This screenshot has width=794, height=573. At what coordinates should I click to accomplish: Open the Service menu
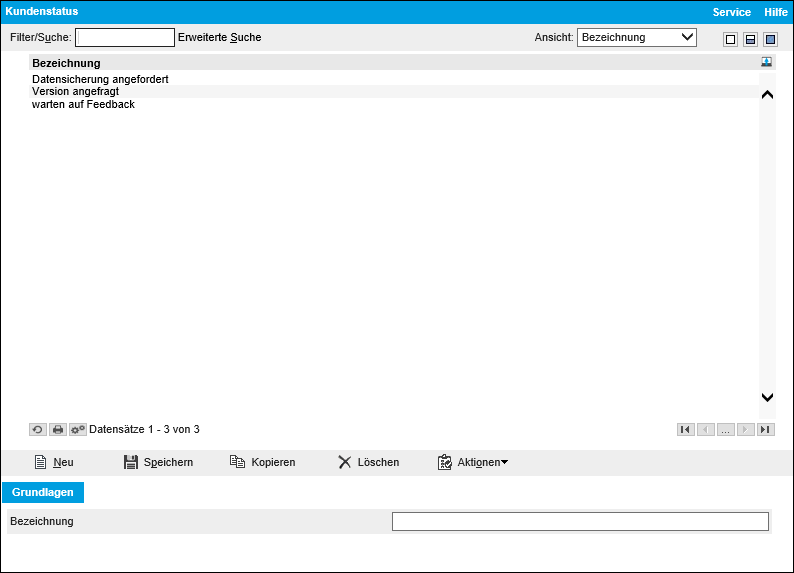pos(731,12)
